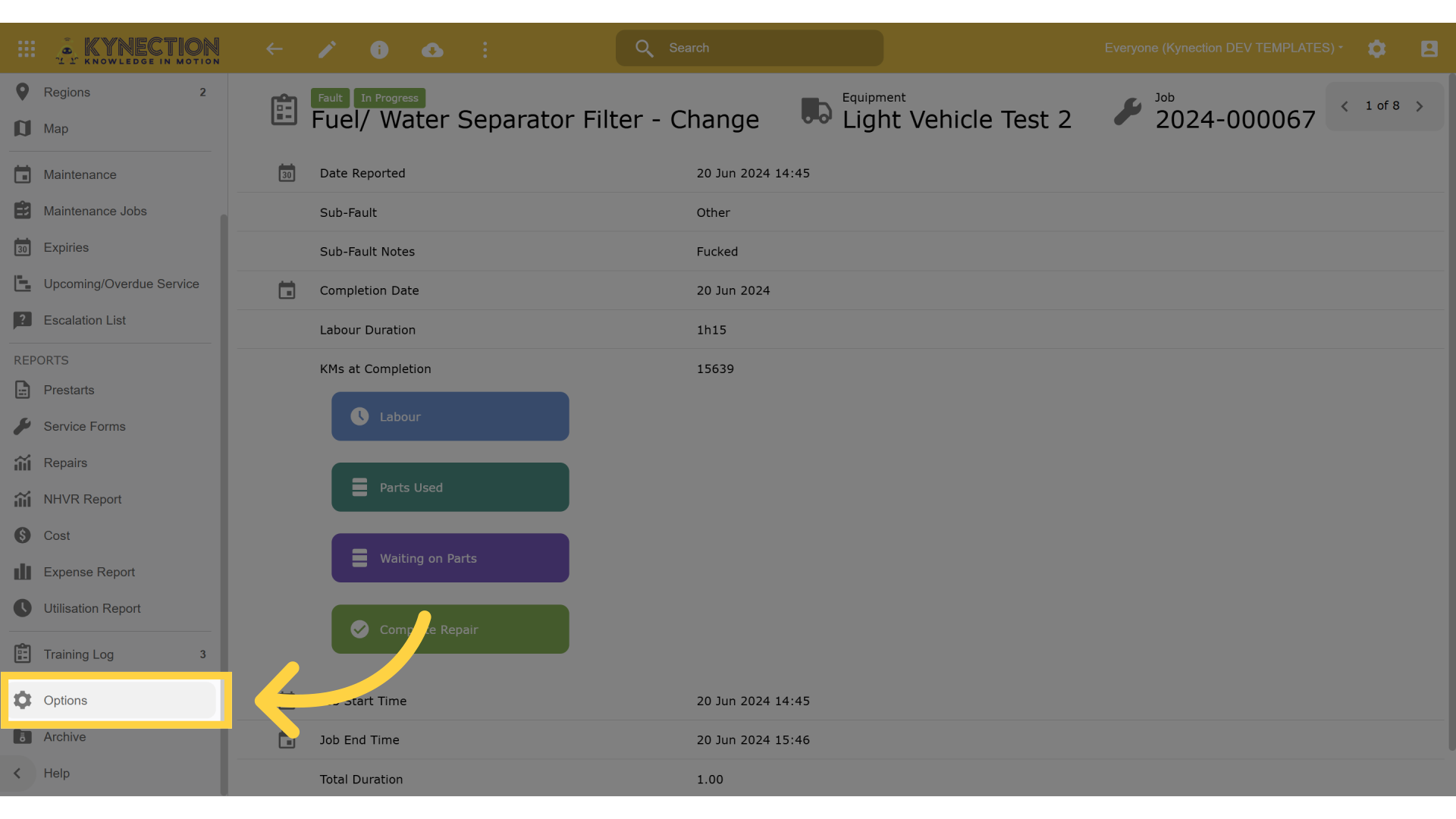Click the Fault tag badge
Viewport: 1456px width, 819px height.
tap(330, 98)
